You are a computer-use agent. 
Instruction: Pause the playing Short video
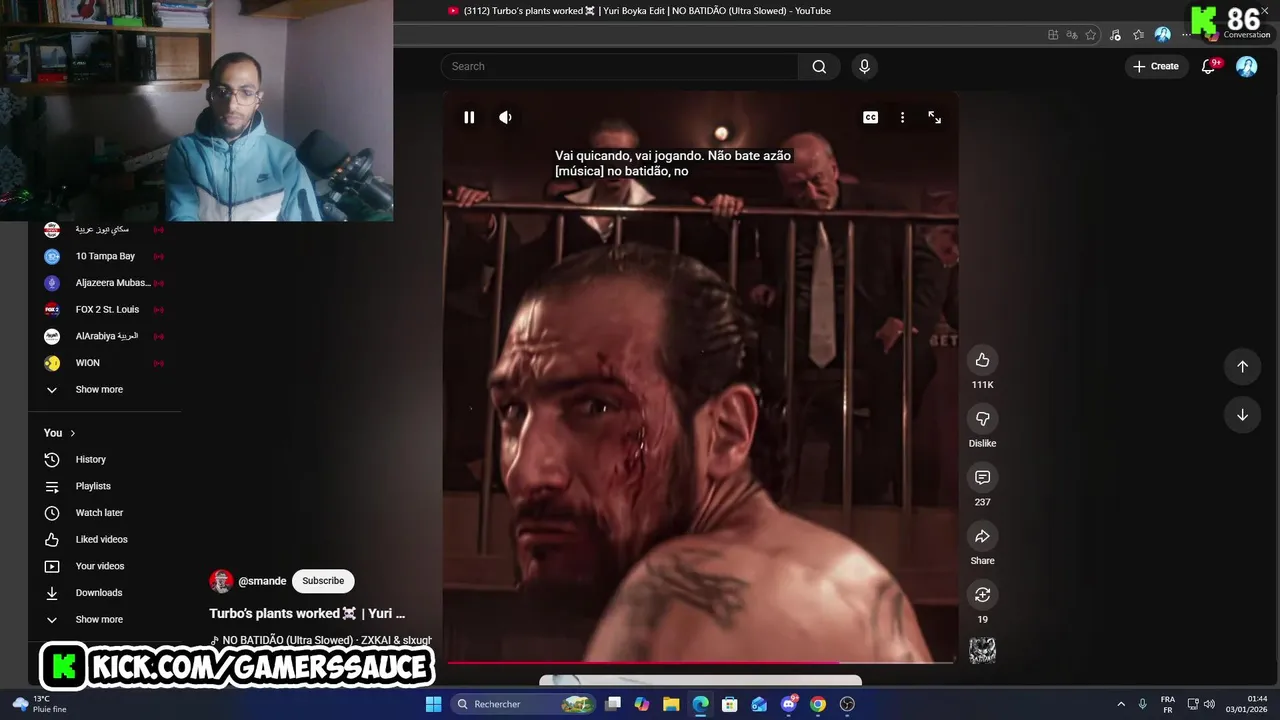coord(469,117)
